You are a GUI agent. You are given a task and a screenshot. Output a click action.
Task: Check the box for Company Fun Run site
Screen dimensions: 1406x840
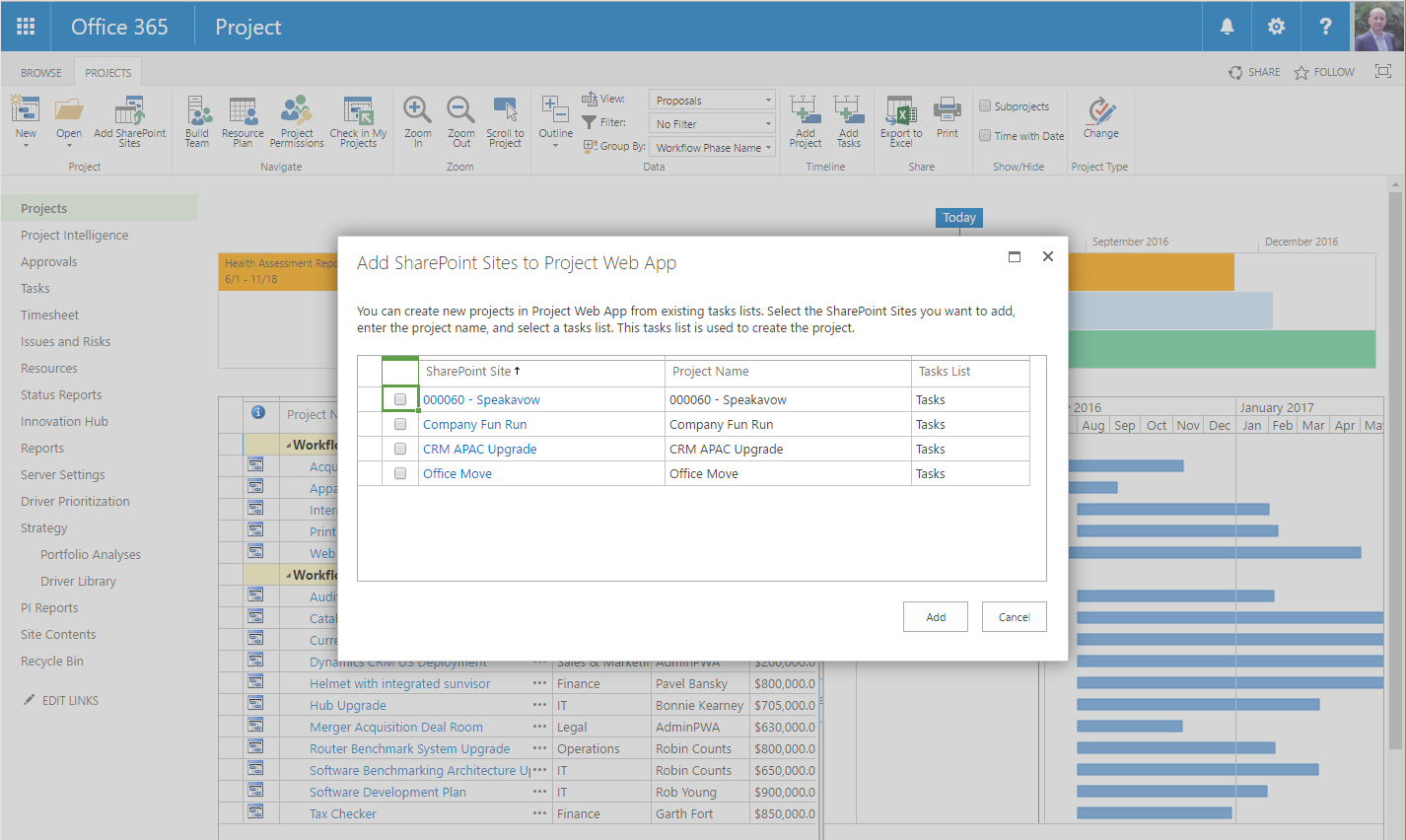400,423
